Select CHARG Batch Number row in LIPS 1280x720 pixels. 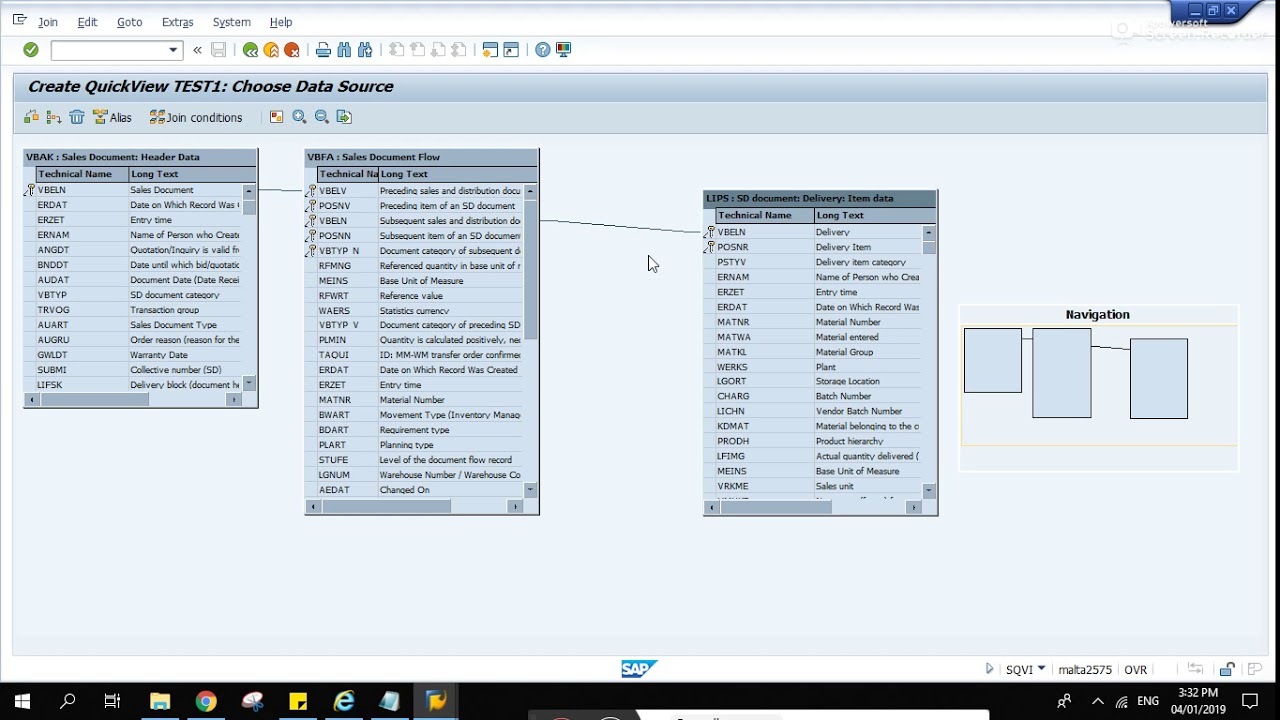(813, 396)
